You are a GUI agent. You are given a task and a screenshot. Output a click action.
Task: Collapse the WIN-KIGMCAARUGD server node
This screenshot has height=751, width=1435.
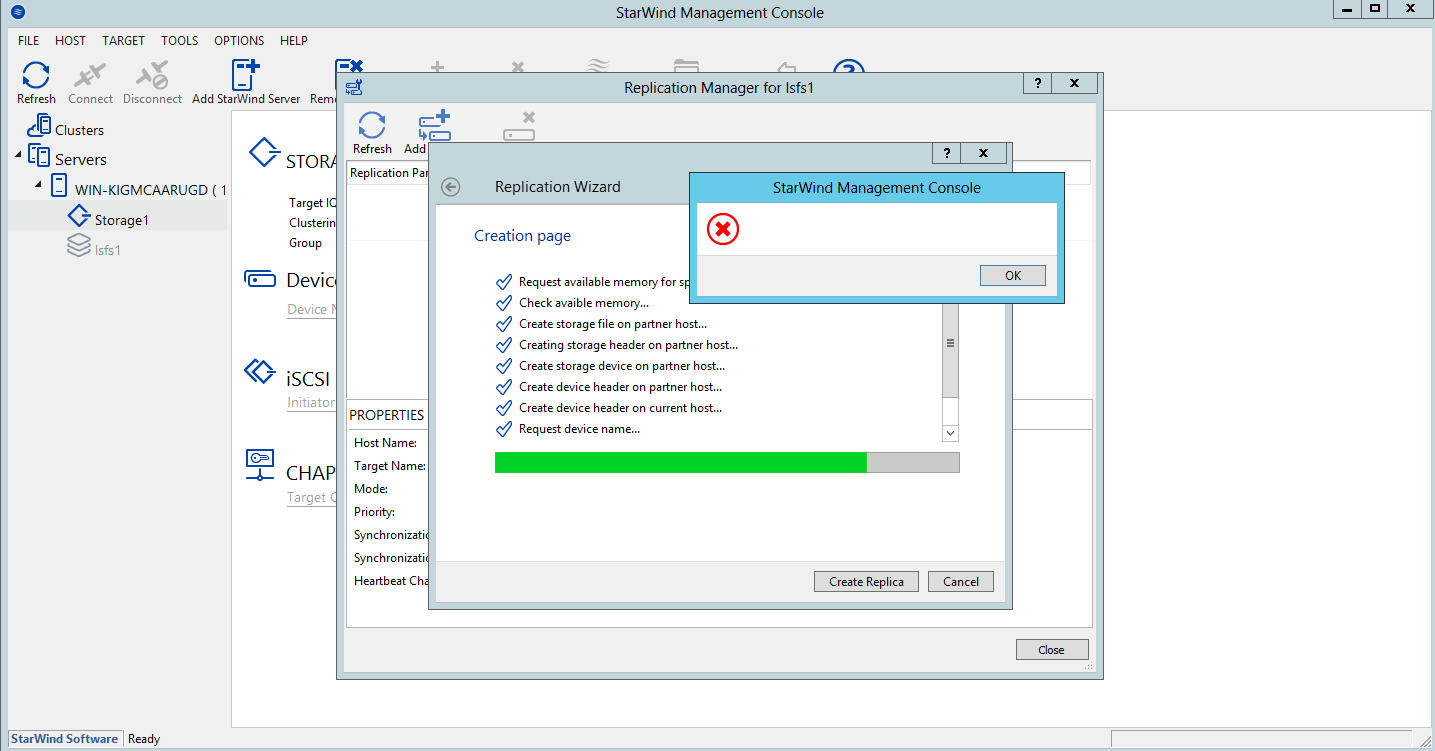coord(39,185)
